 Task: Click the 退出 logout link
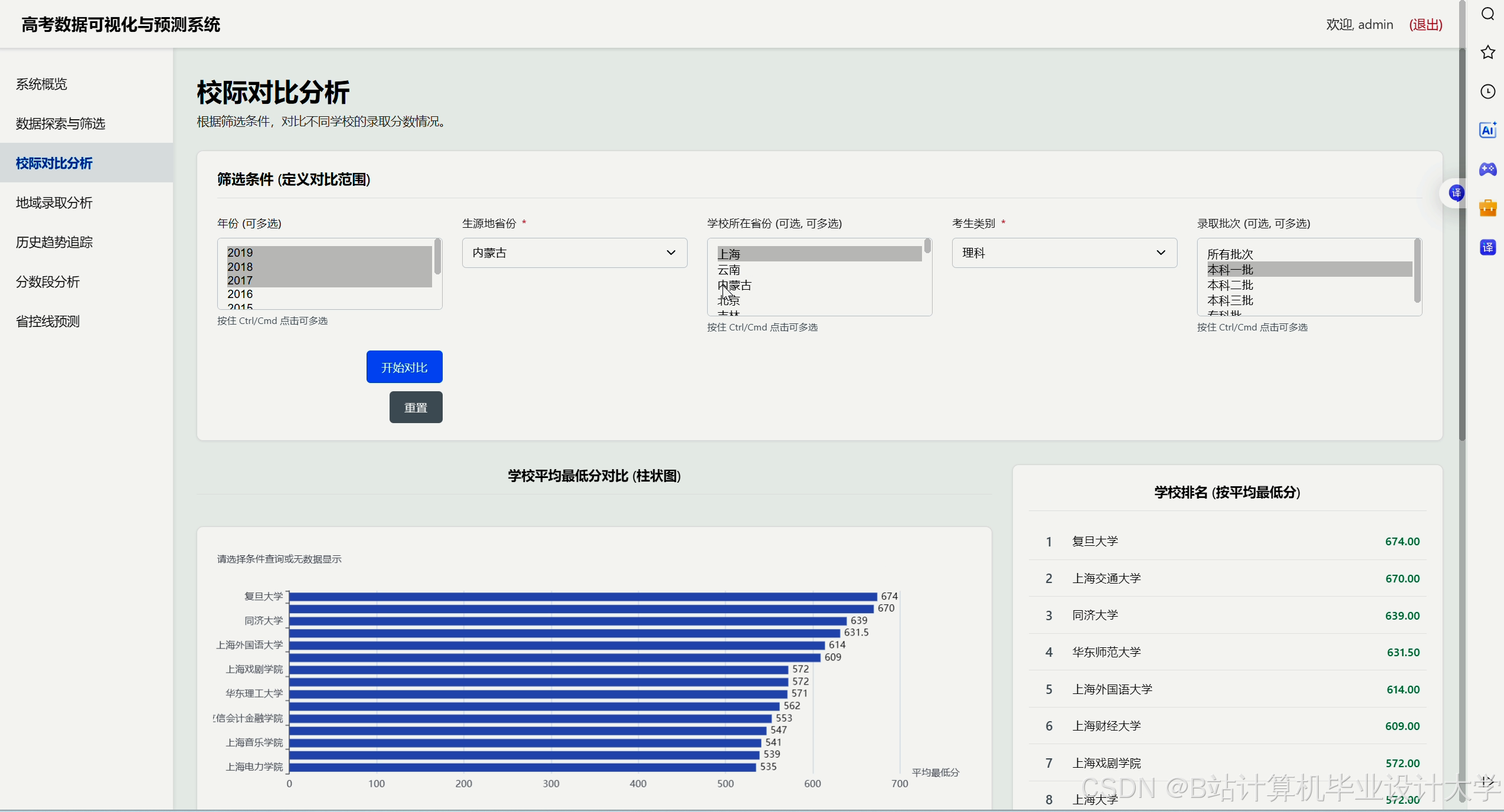(1425, 25)
